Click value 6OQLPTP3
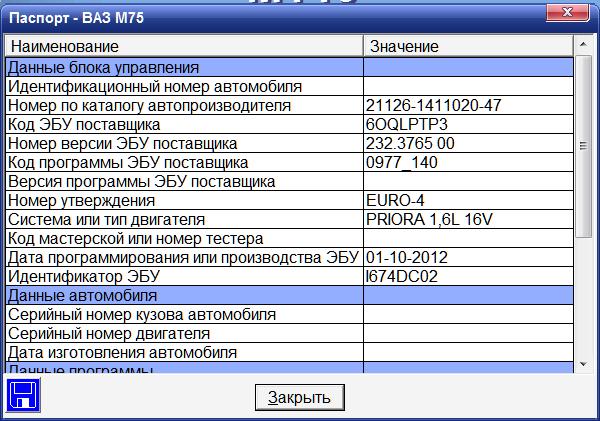This screenshot has height=421, width=600. (x=407, y=124)
